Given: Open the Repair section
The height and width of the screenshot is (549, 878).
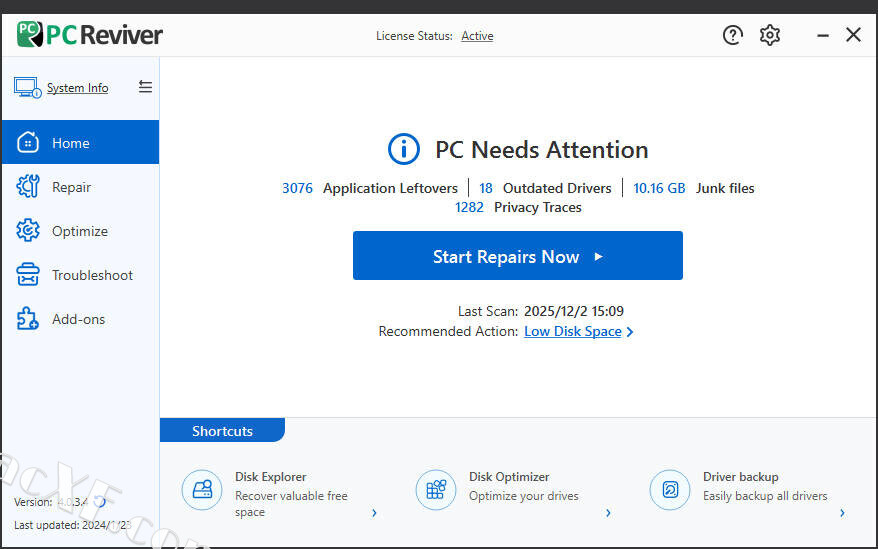Looking at the screenshot, I should point(71,187).
